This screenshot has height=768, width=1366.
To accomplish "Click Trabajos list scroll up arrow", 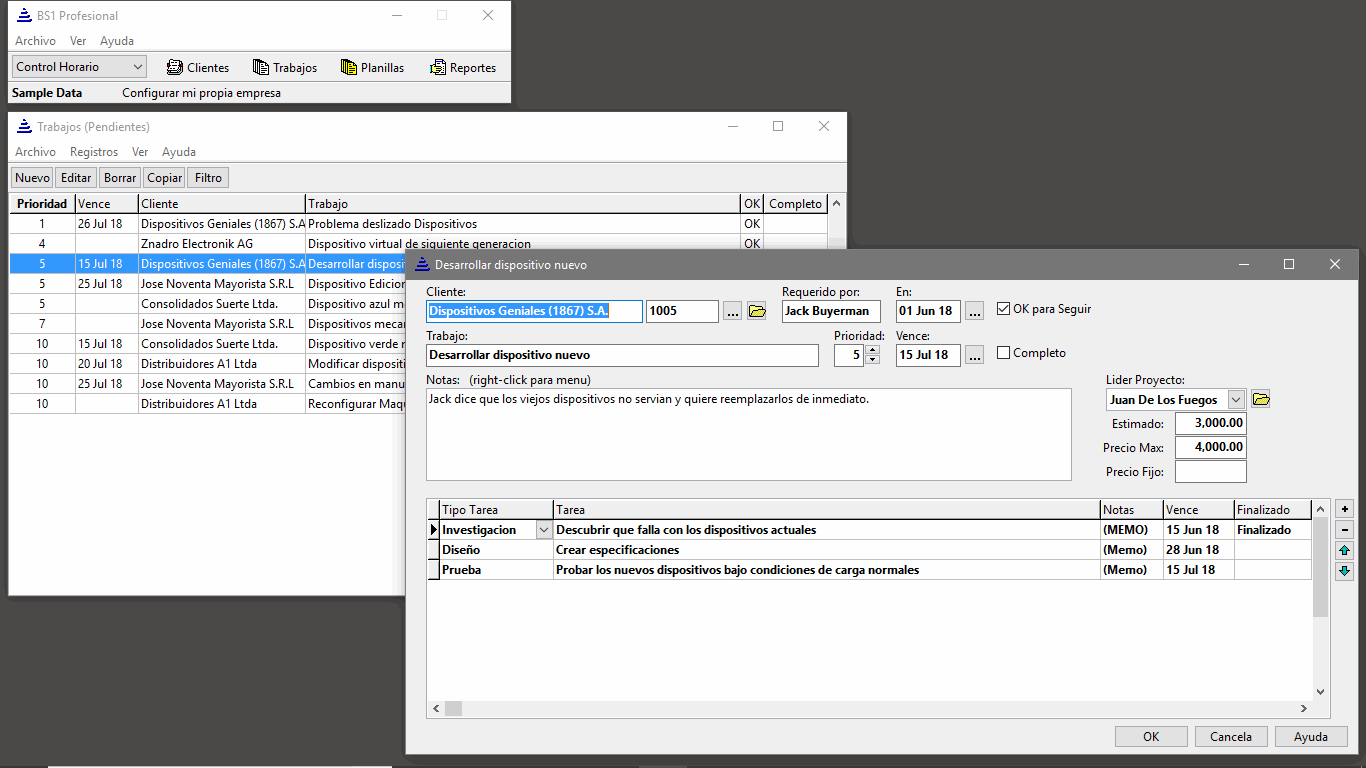I will (837, 203).
